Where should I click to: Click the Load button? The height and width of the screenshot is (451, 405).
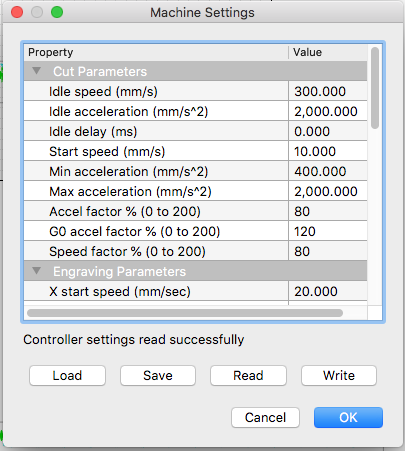tap(67, 376)
